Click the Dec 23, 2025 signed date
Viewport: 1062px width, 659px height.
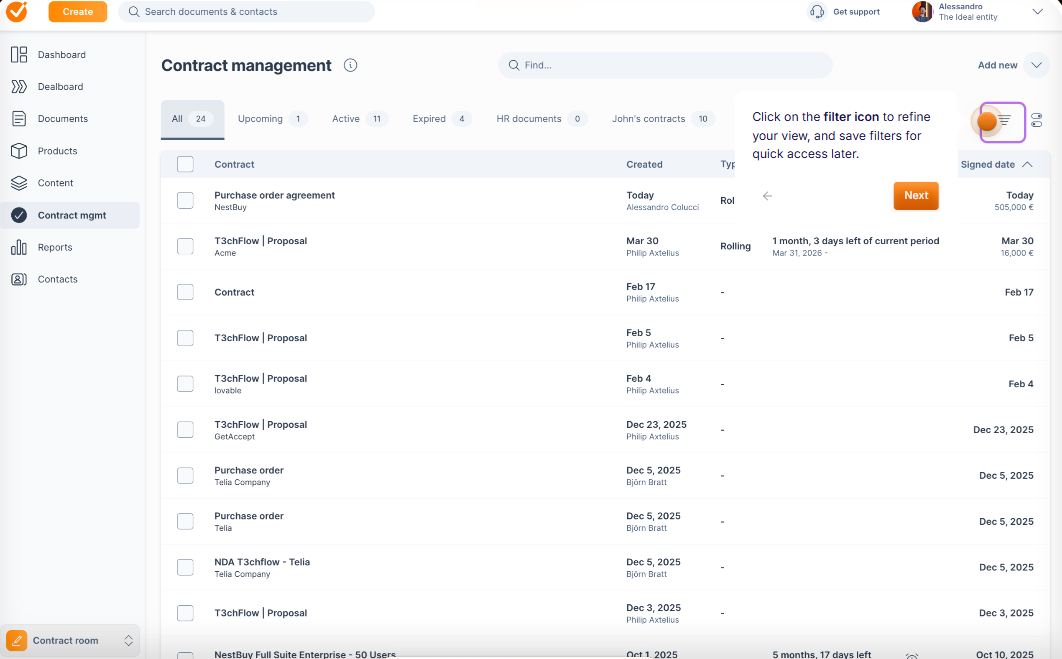point(1003,429)
